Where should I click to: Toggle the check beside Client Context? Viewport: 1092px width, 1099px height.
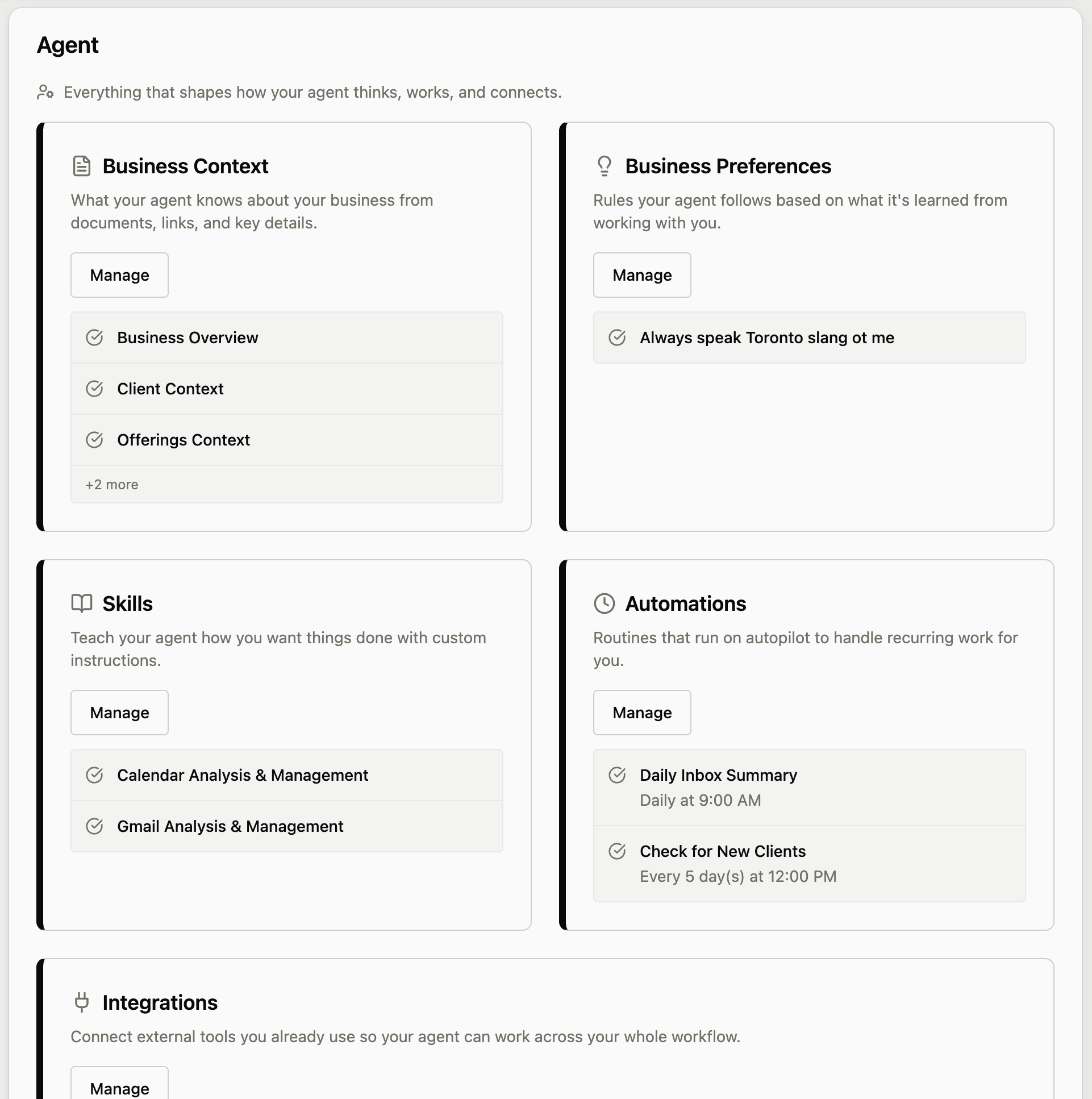pos(95,389)
